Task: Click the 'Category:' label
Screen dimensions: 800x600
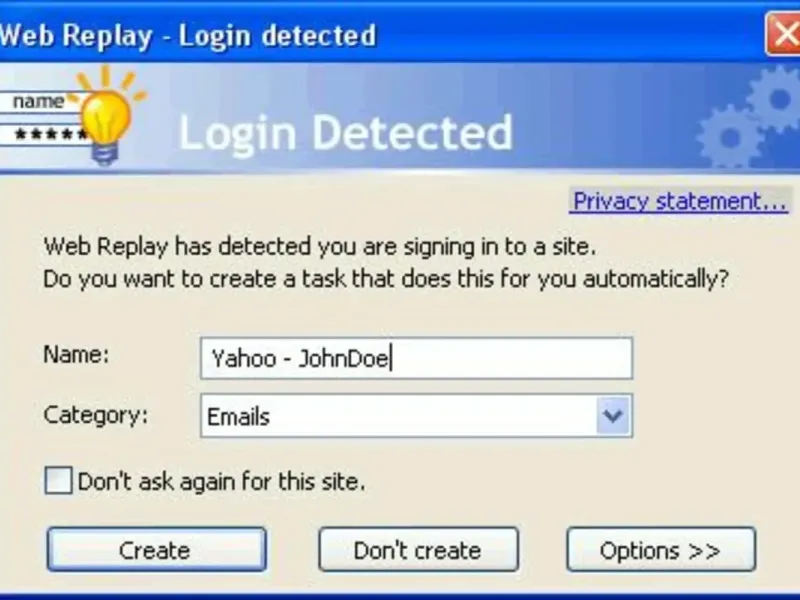Action: 95,415
